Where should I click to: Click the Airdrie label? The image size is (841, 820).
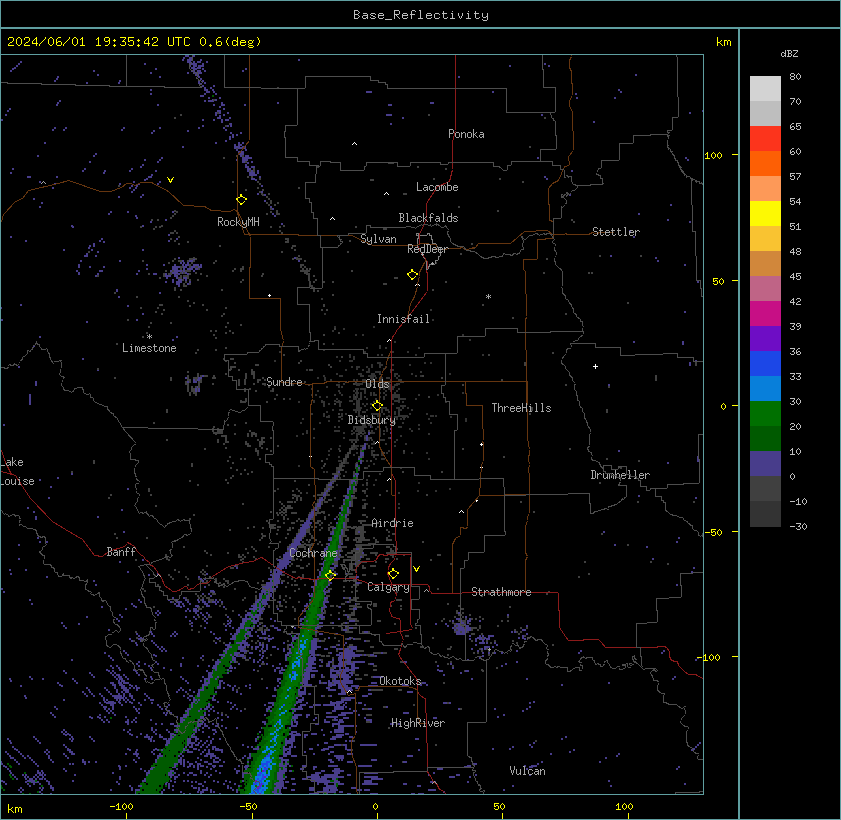(x=392, y=523)
